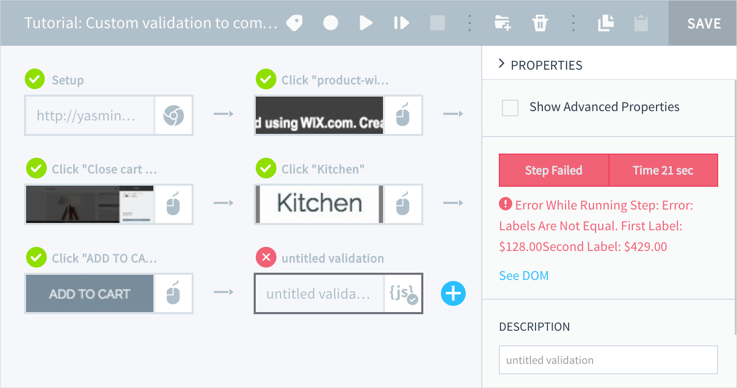Click the copy steps icon

[x=606, y=23]
